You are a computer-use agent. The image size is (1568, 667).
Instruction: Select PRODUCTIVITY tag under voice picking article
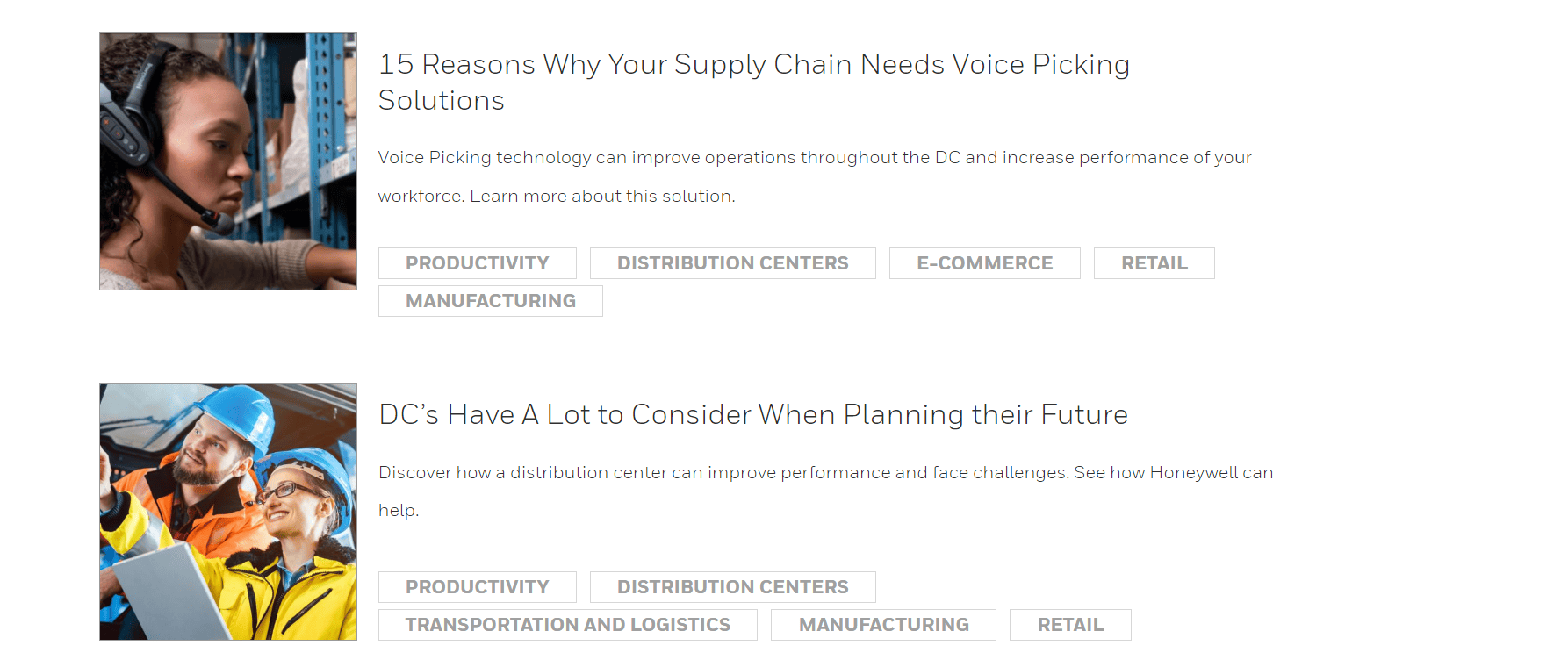click(x=478, y=263)
